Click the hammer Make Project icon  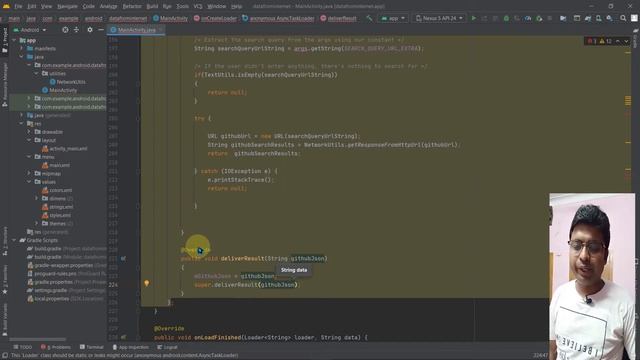coord(369,18)
